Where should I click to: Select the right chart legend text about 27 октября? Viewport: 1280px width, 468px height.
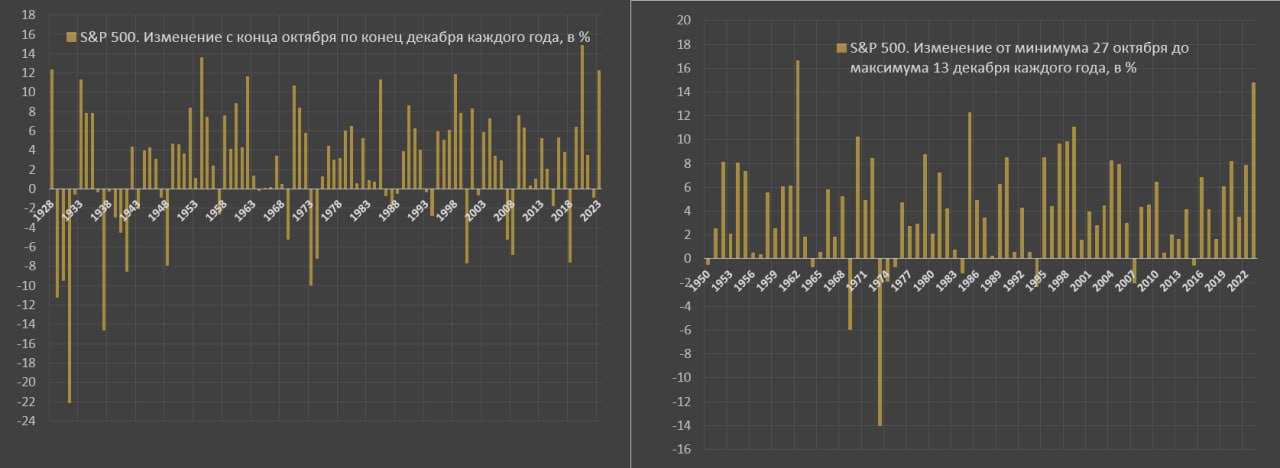(1012, 58)
